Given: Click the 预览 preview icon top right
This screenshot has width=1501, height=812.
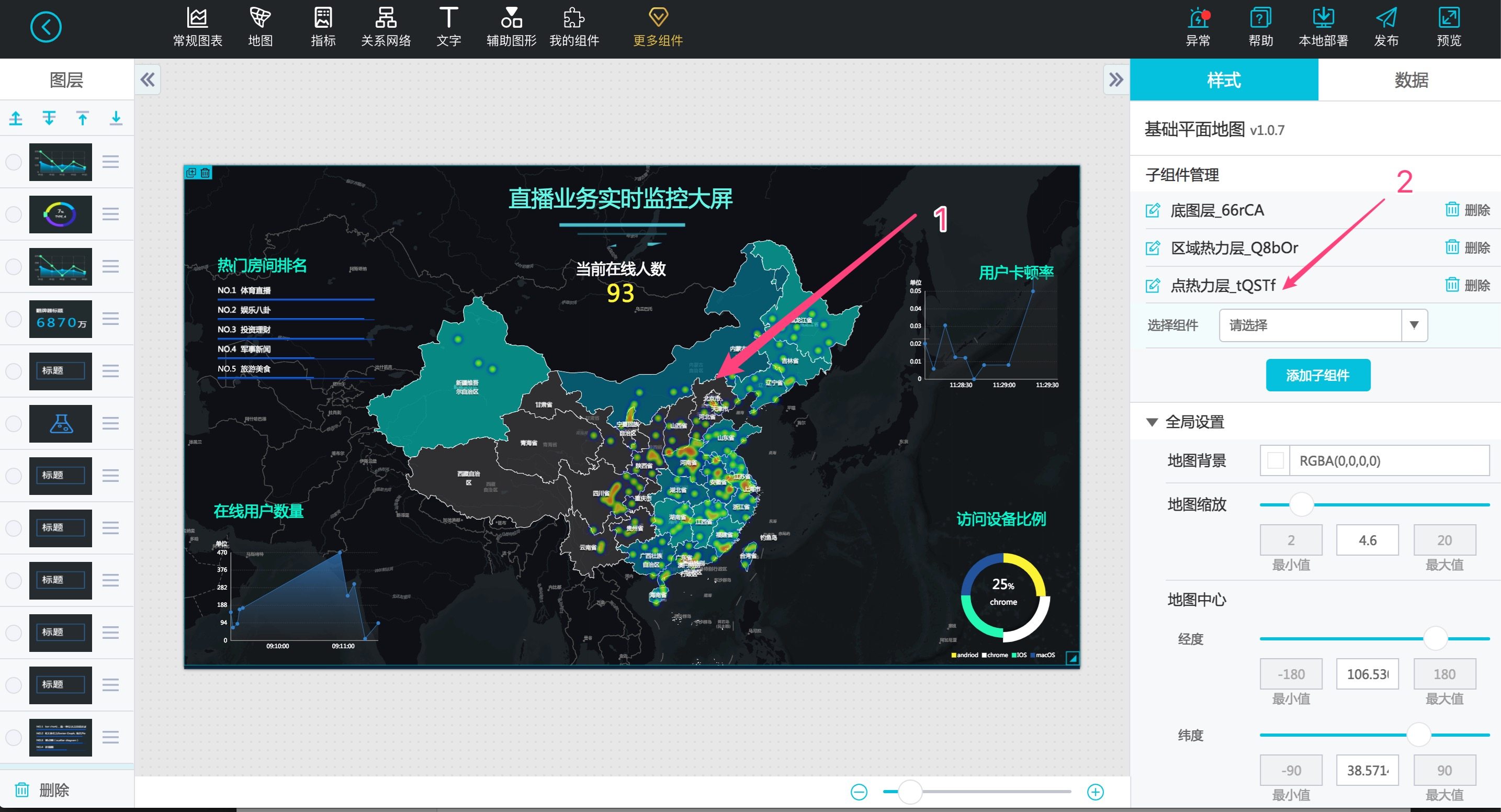Looking at the screenshot, I should click(x=1449, y=26).
